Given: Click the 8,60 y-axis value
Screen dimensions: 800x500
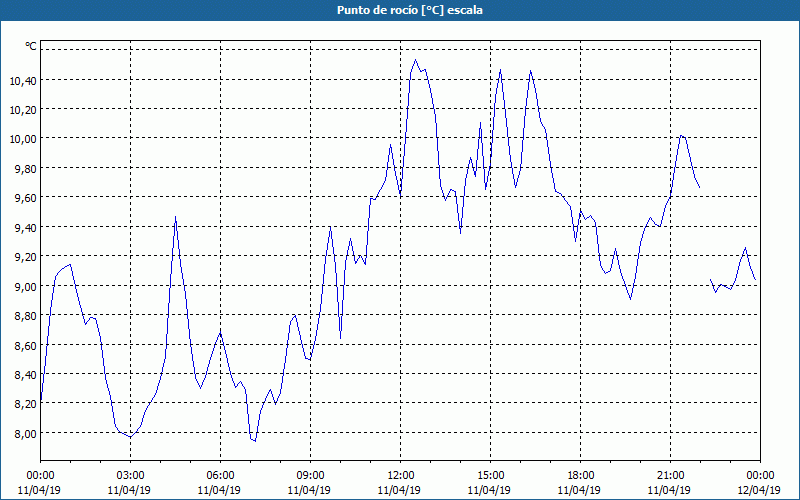Looking at the screenshot, I should click(x=26, y=345).
